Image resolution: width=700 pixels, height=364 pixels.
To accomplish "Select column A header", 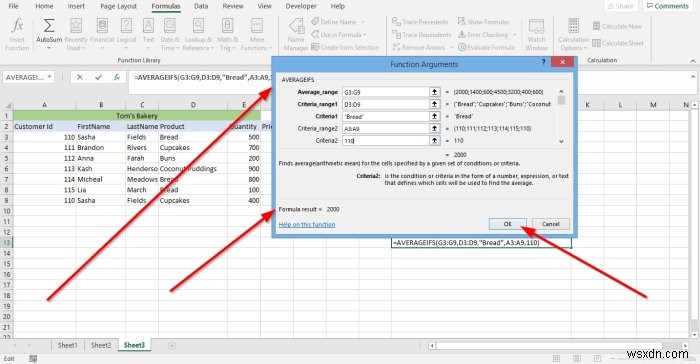I will click(44, 105).
